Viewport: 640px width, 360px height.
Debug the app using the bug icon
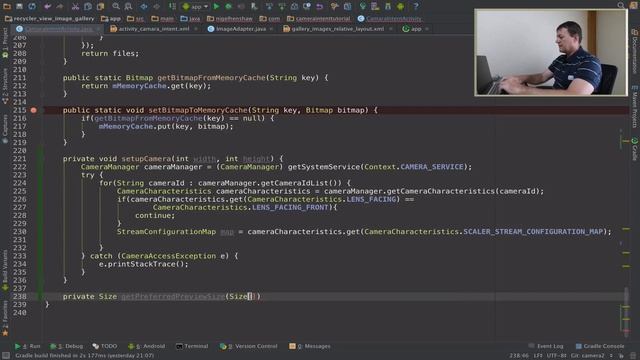229,6
